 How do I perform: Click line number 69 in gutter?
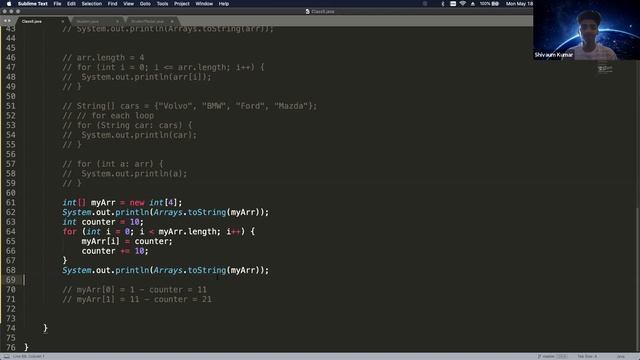11,280
